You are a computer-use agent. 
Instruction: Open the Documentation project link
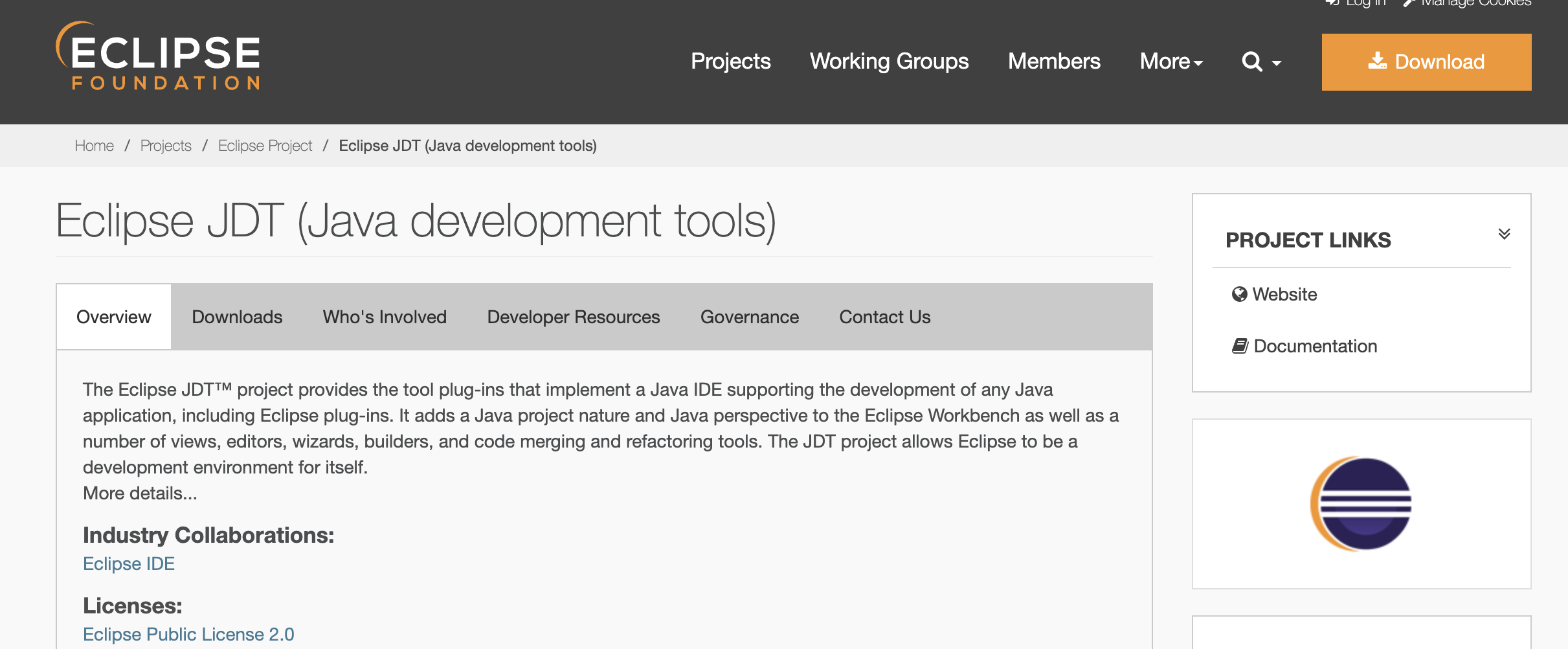coord(1316,346)
